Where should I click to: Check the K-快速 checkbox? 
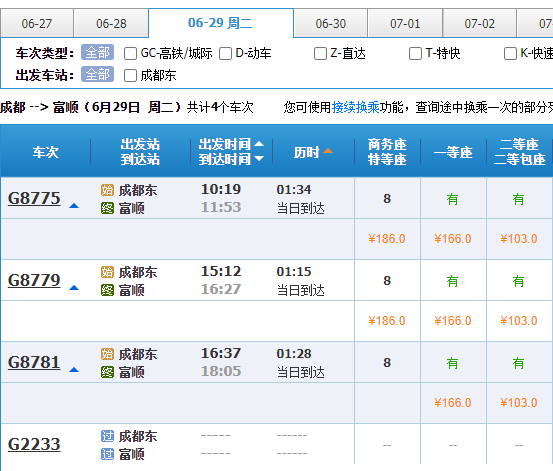[x=510, y=54]
